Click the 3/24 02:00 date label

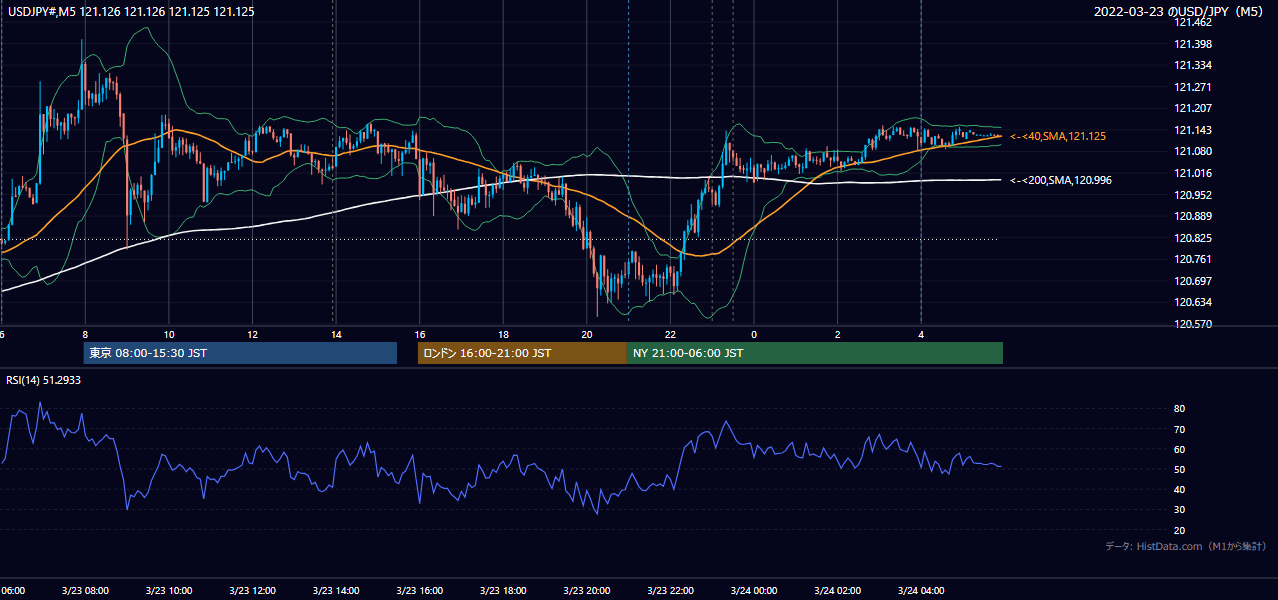coord(837,590)
